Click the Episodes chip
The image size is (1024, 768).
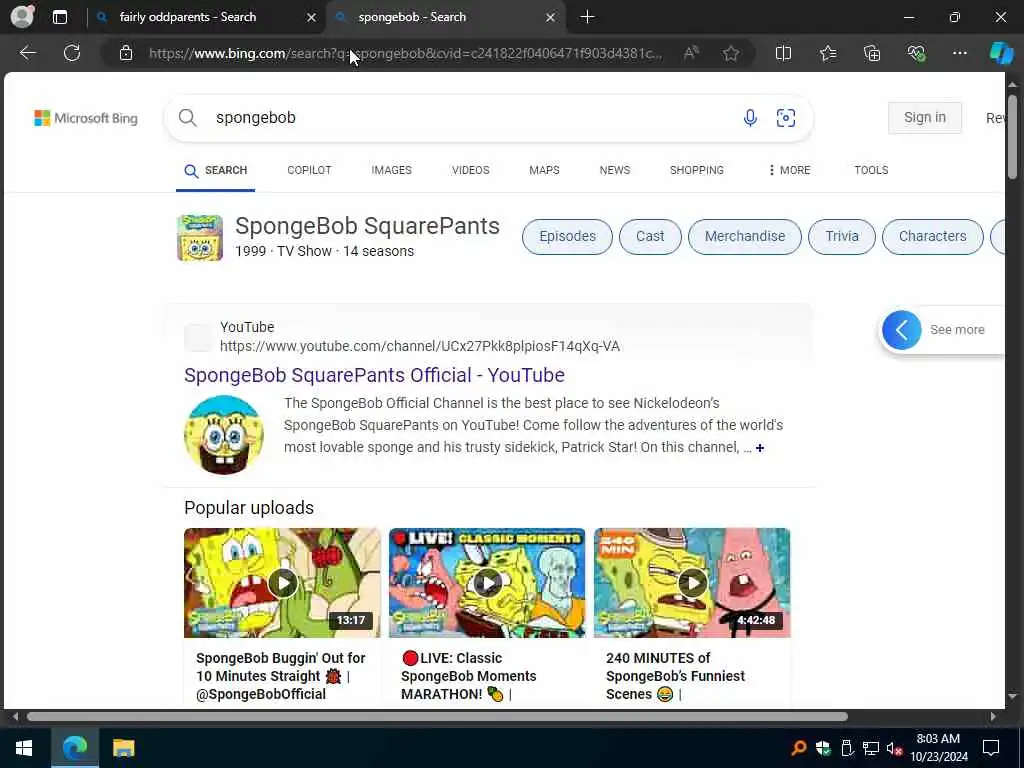coord(568,236)
